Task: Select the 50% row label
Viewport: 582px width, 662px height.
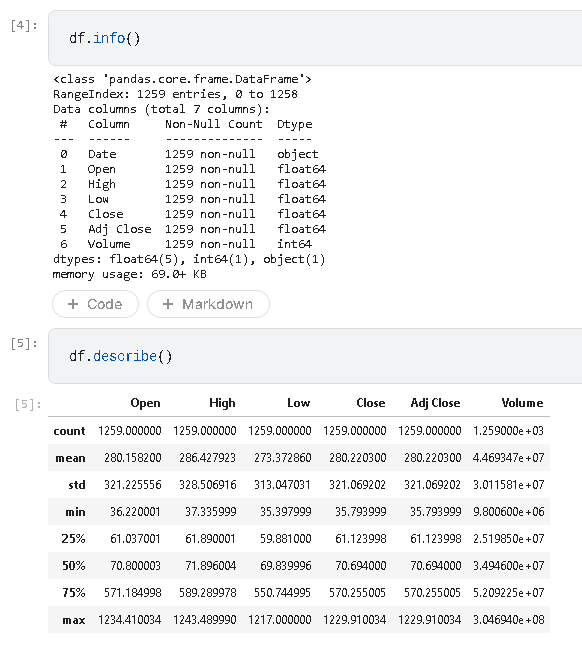Action: [73, 566]
